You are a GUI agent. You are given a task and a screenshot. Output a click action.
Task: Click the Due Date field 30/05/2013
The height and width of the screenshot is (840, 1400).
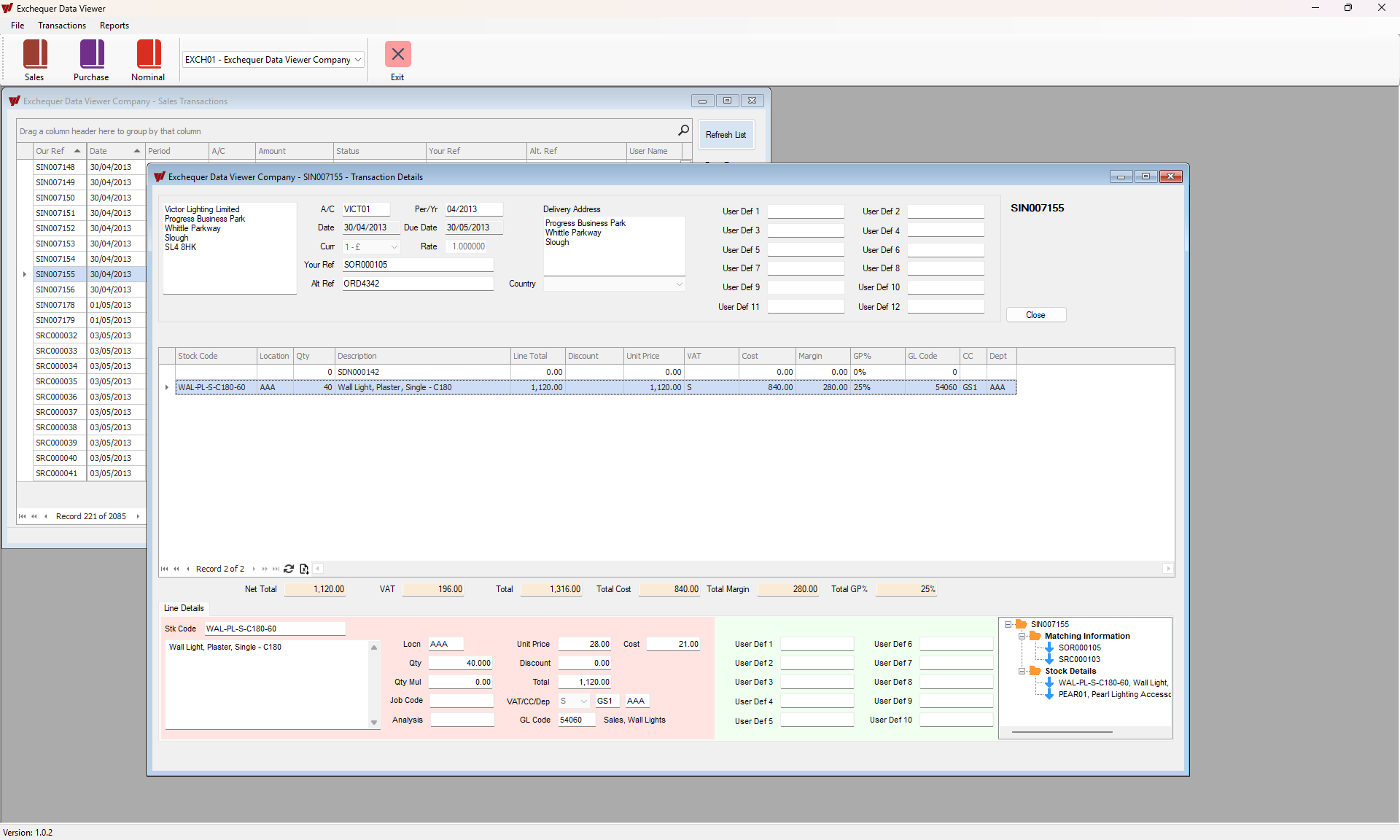(474, 227)
